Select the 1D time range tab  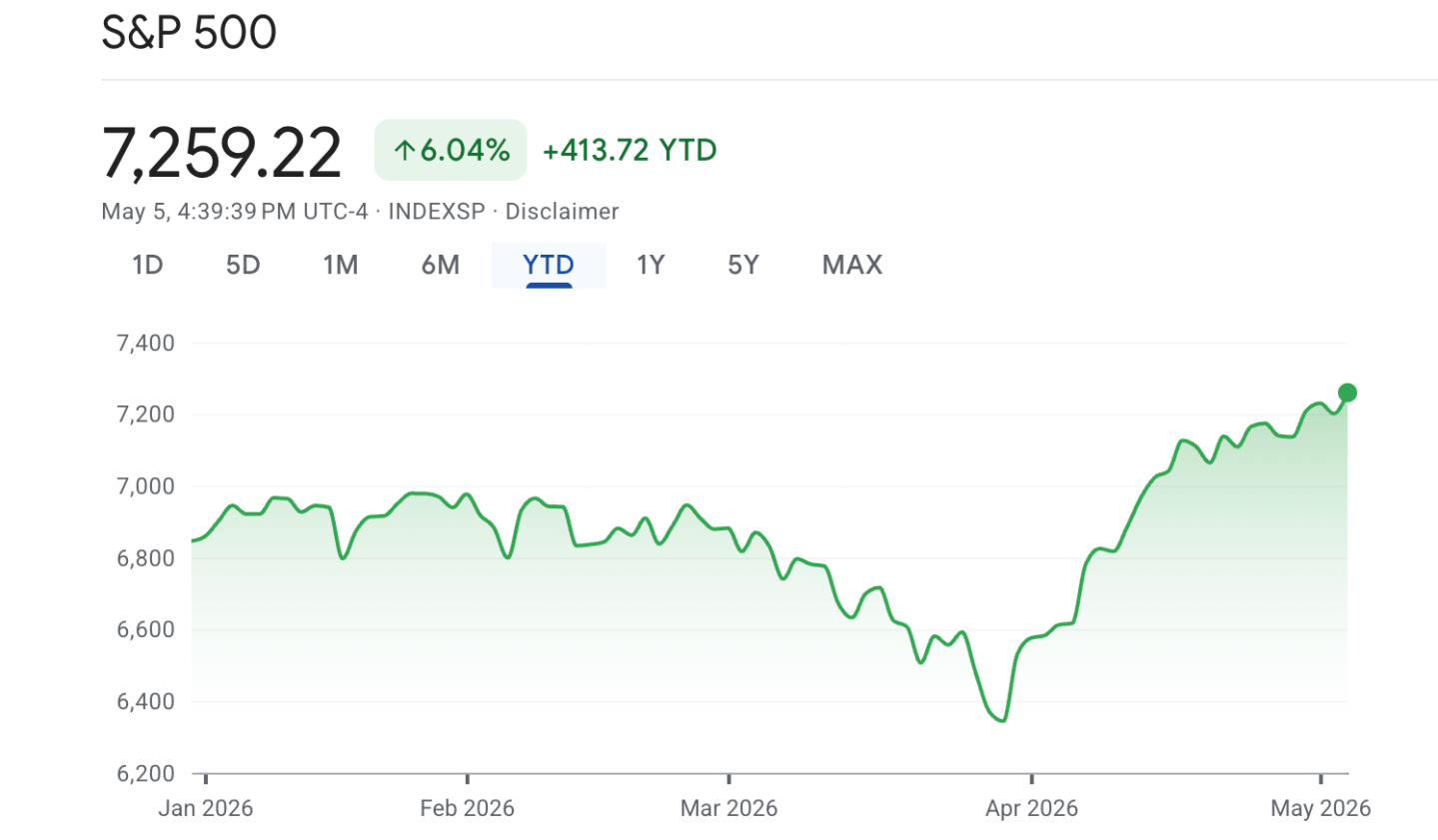click(148, 265)
